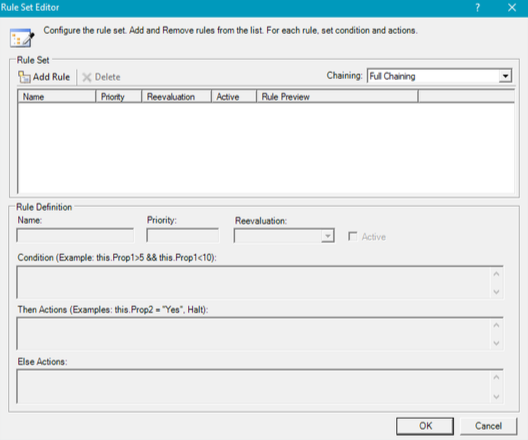Click the Delete X icon
Image resolution: width=528 pixels, height=440 pixels.
point(87,77)
